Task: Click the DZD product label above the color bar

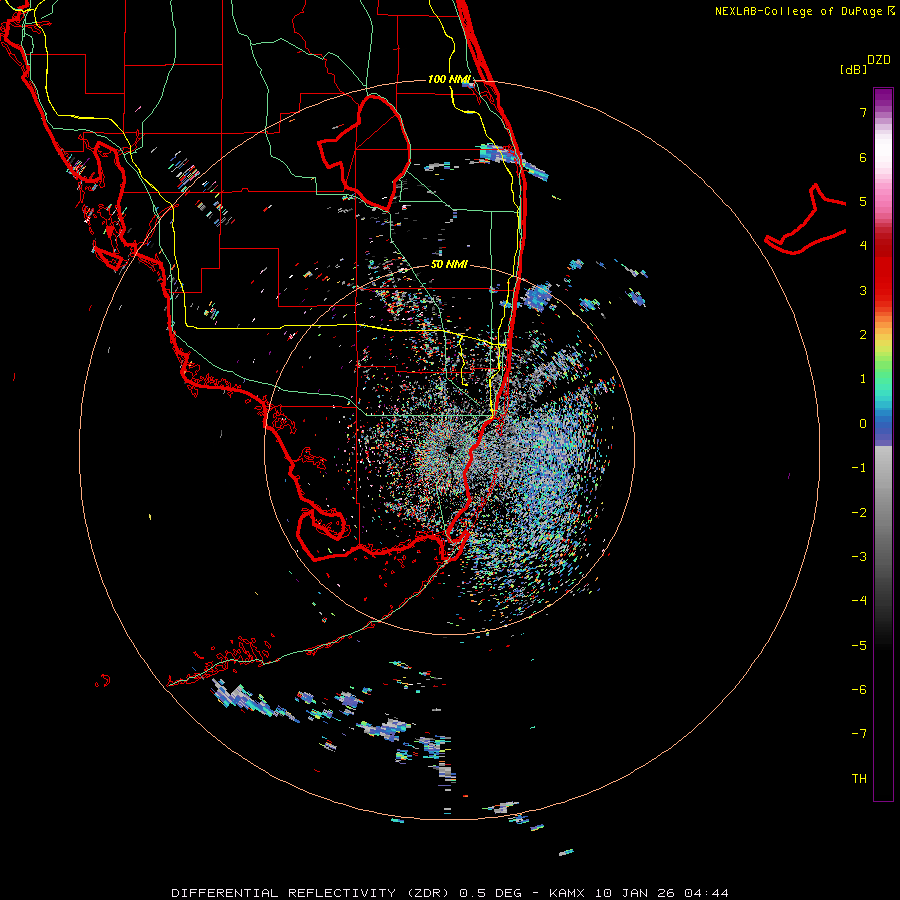Action: (x=879, y=60)
